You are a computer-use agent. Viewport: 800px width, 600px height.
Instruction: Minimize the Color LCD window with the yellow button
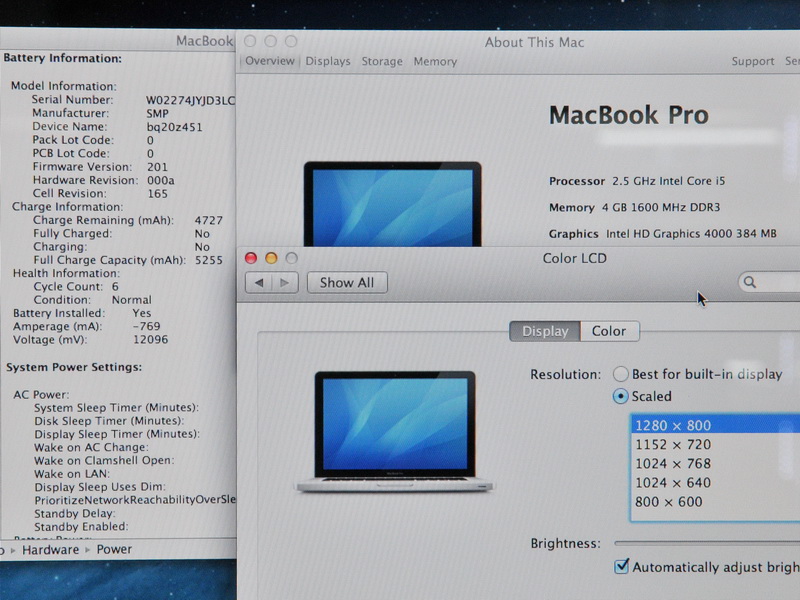pos(271,258)
